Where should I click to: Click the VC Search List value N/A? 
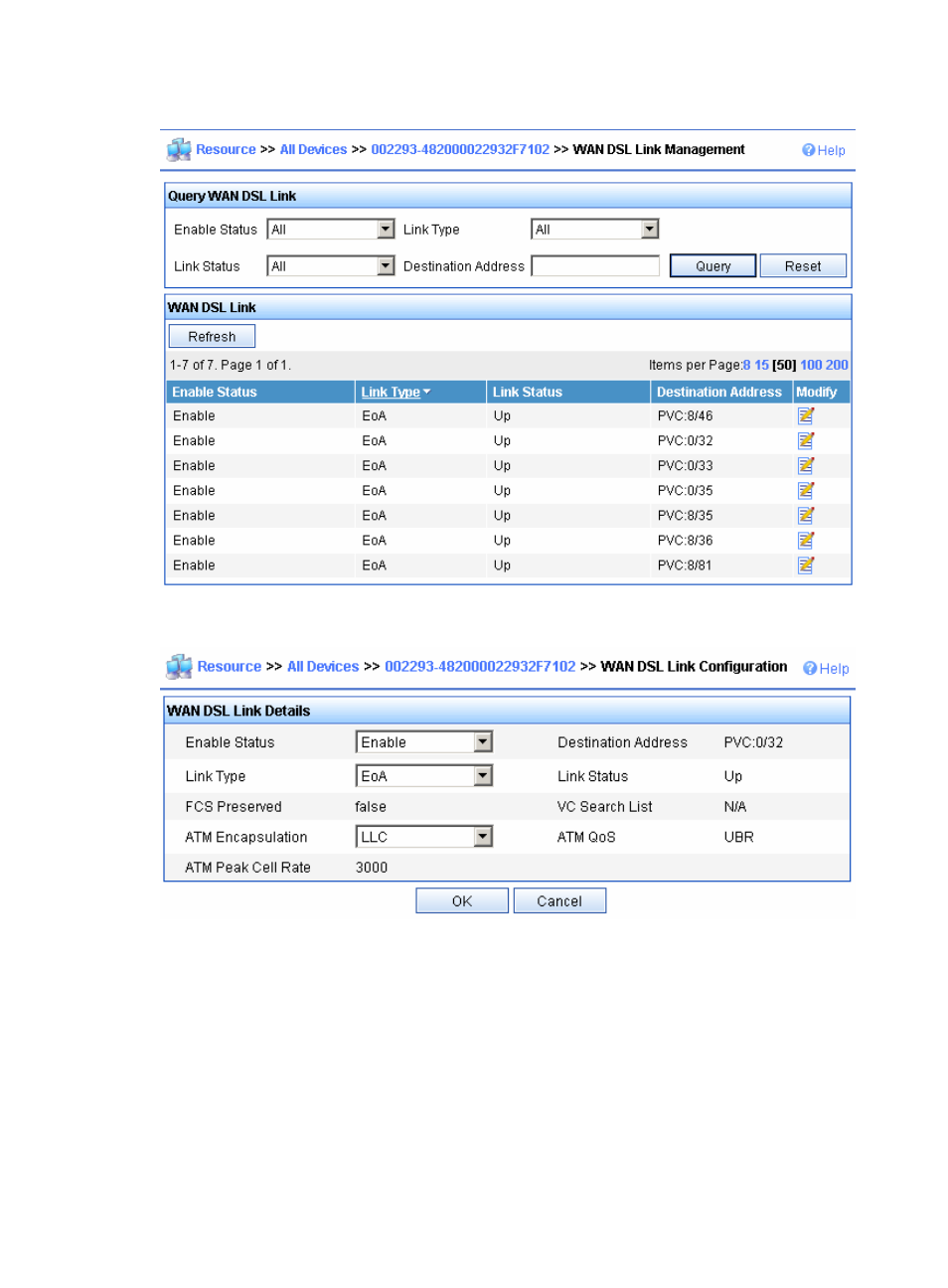tap(734, 807)
